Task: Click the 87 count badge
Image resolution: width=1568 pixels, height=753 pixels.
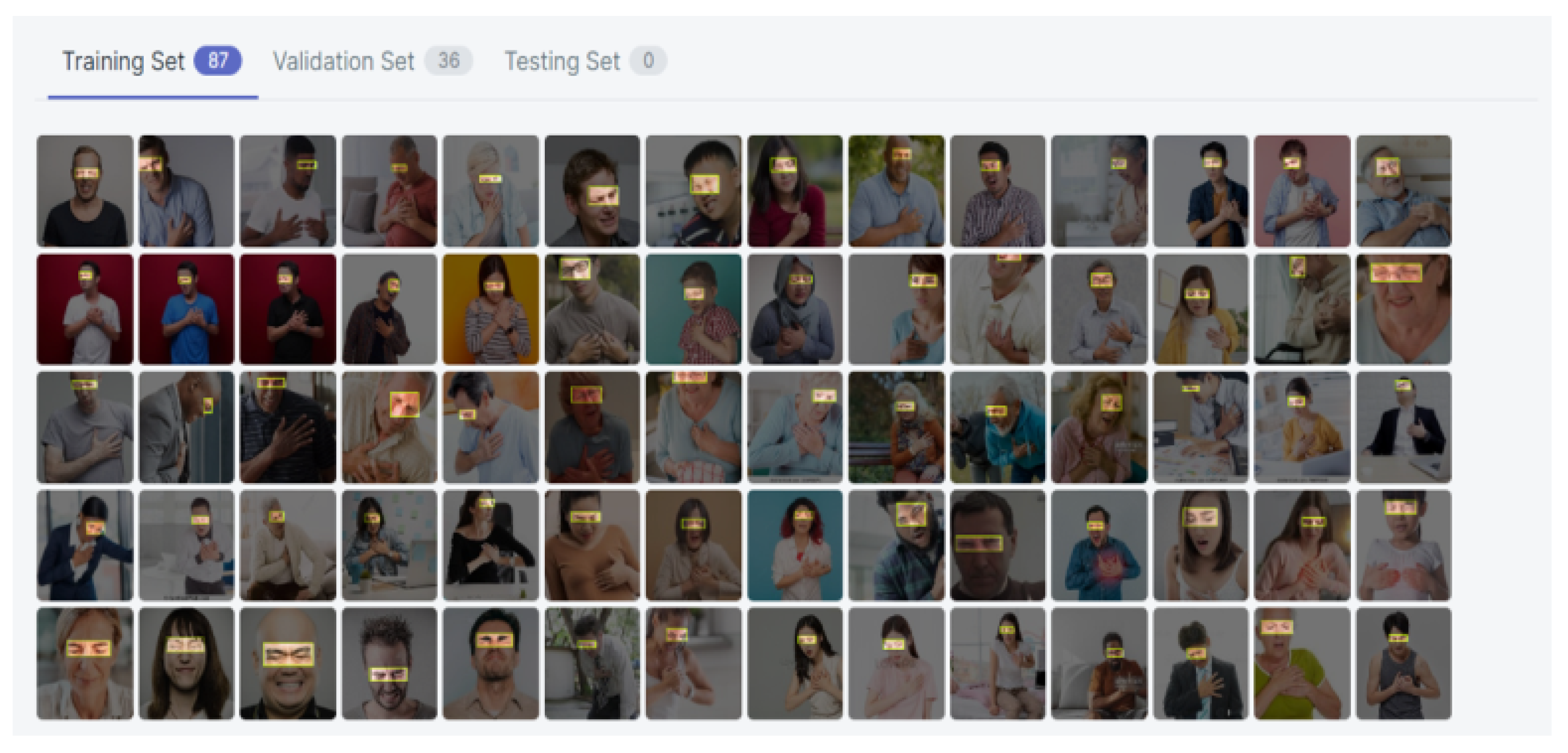Action: pyautogui.click(x=218, y=61)
